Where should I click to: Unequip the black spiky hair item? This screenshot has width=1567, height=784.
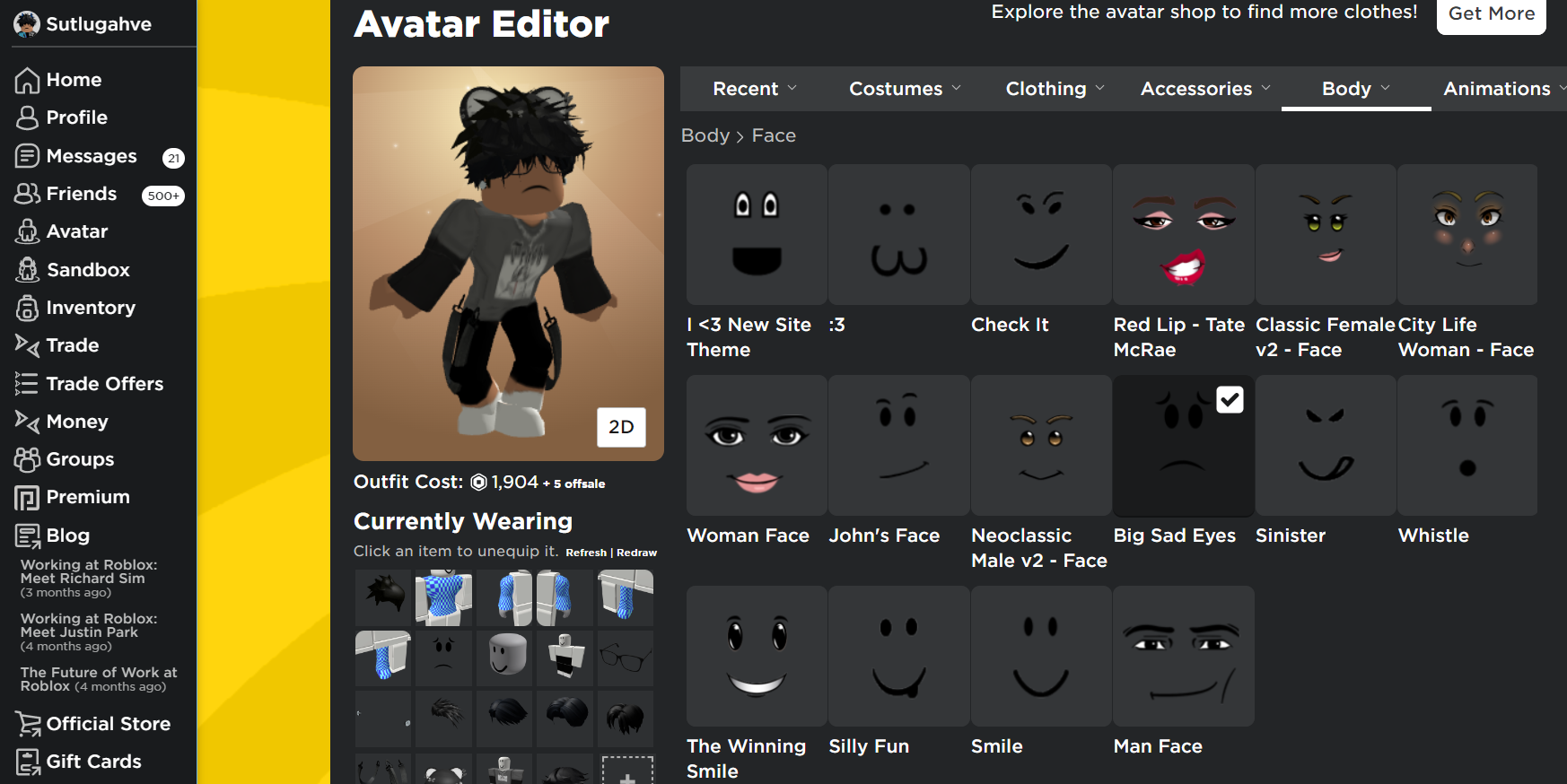click(383, 597)
